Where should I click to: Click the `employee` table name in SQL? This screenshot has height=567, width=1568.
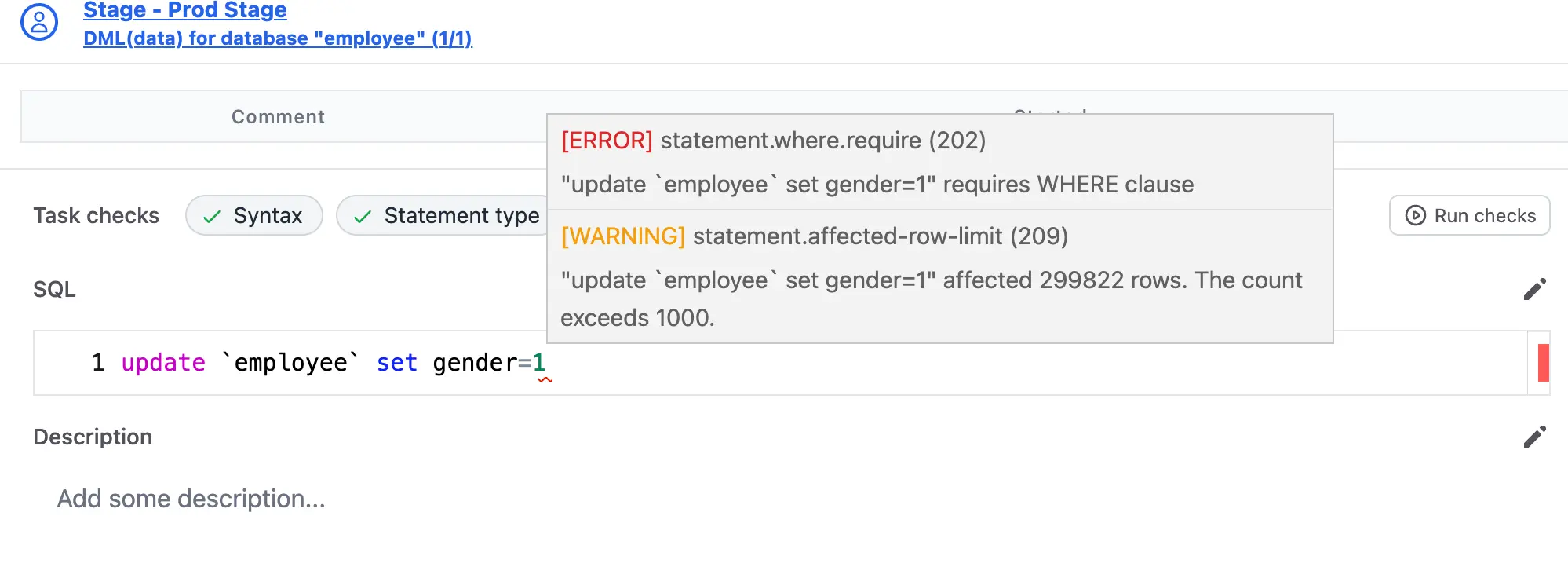click(x=290, y=363)
